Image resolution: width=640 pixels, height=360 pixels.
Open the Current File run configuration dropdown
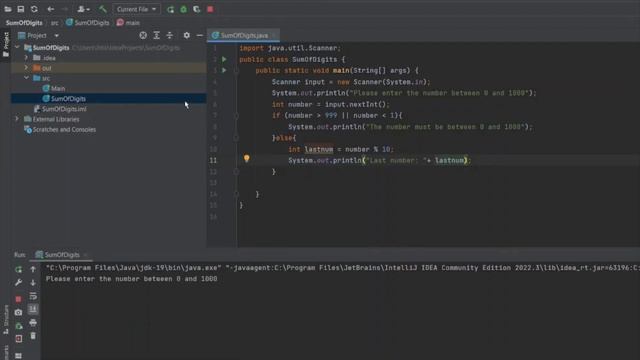coord(136,9)
